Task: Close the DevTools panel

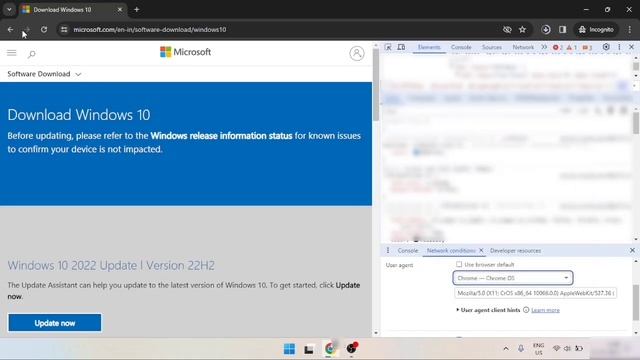Action: tap(631, 47)
